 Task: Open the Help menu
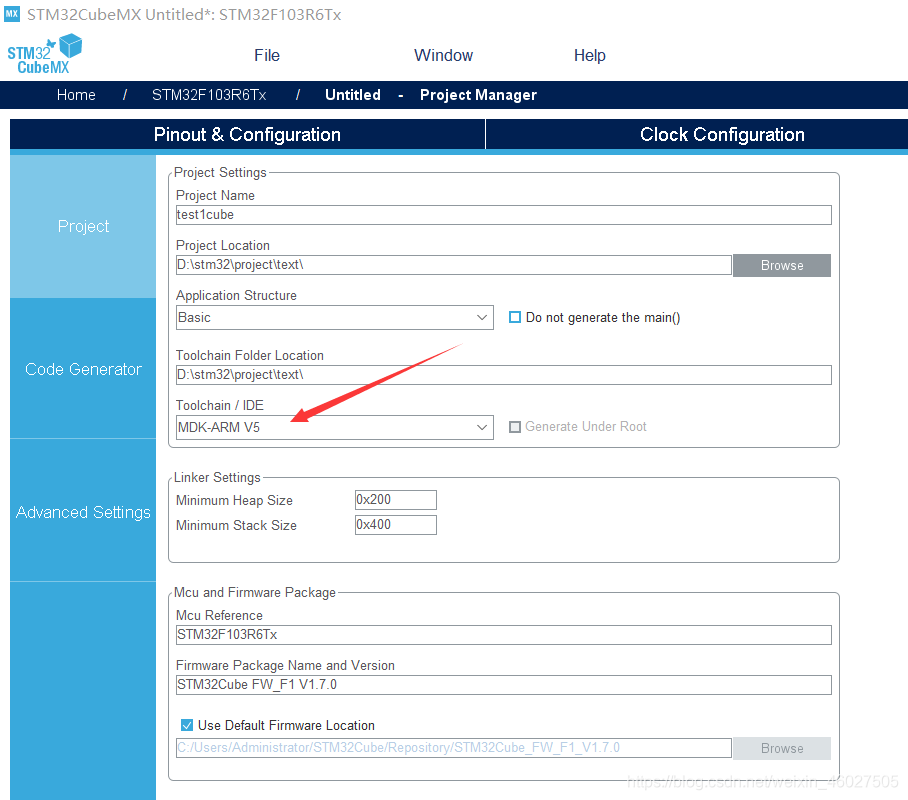[x=590, y=56]
